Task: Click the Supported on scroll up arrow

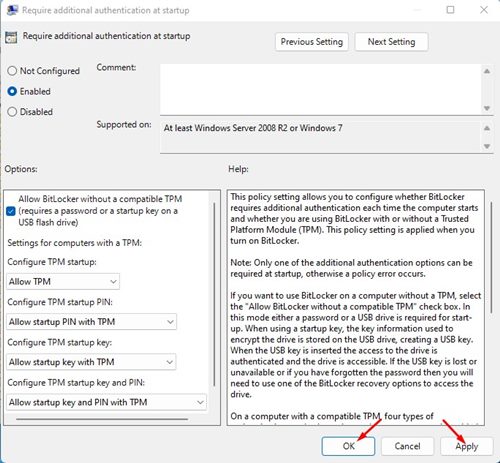Action: click(487, 128)
